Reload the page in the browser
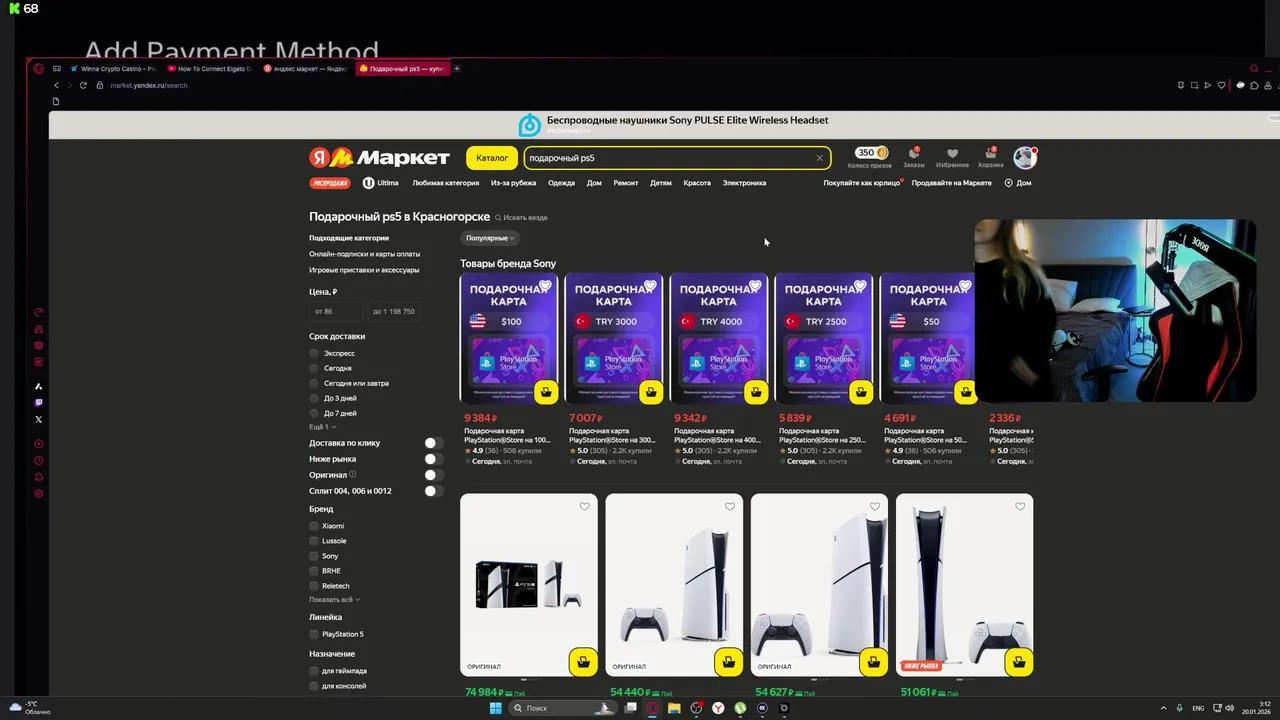This screenshot has width=1280, height=720. [83, 85]
